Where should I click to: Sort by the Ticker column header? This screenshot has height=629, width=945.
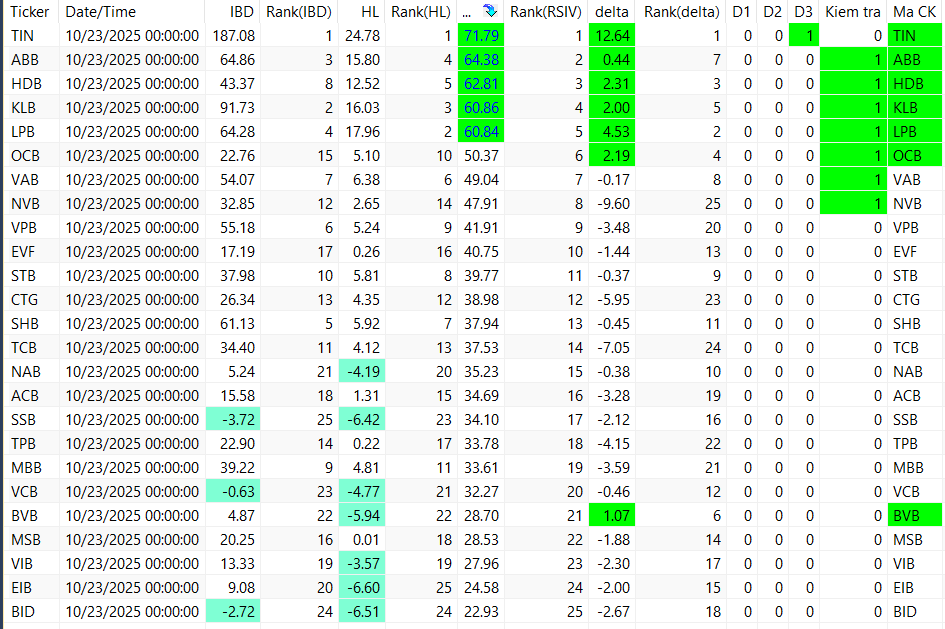tap(30, 11)
